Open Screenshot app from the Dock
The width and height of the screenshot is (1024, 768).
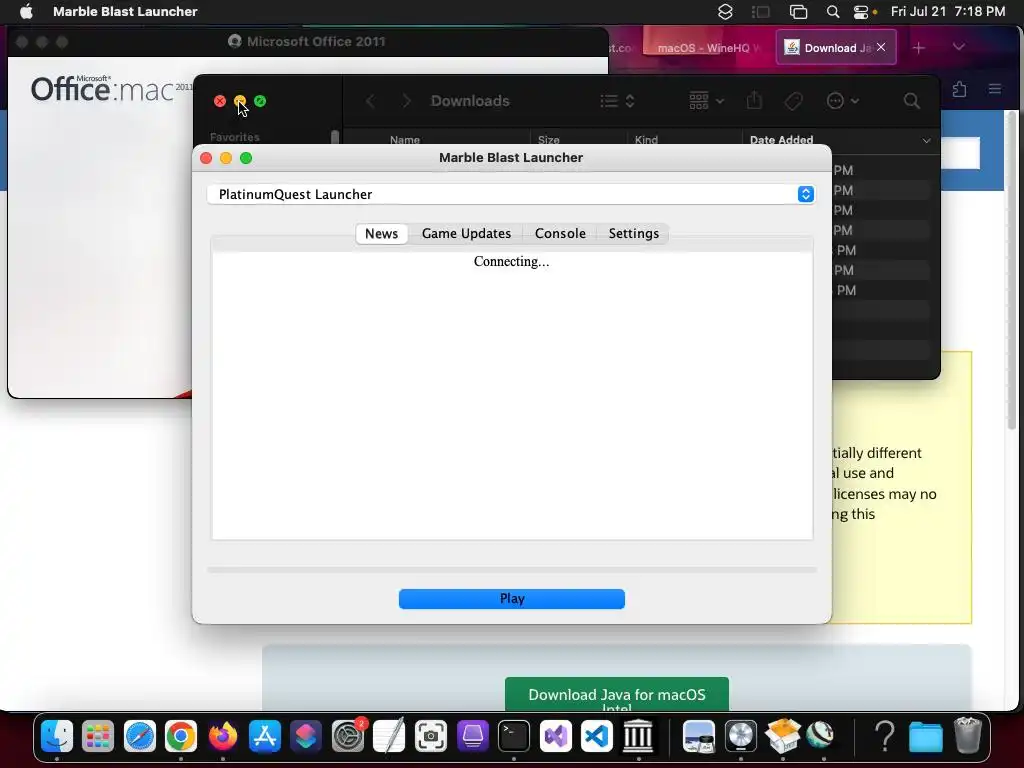[431, 737]
